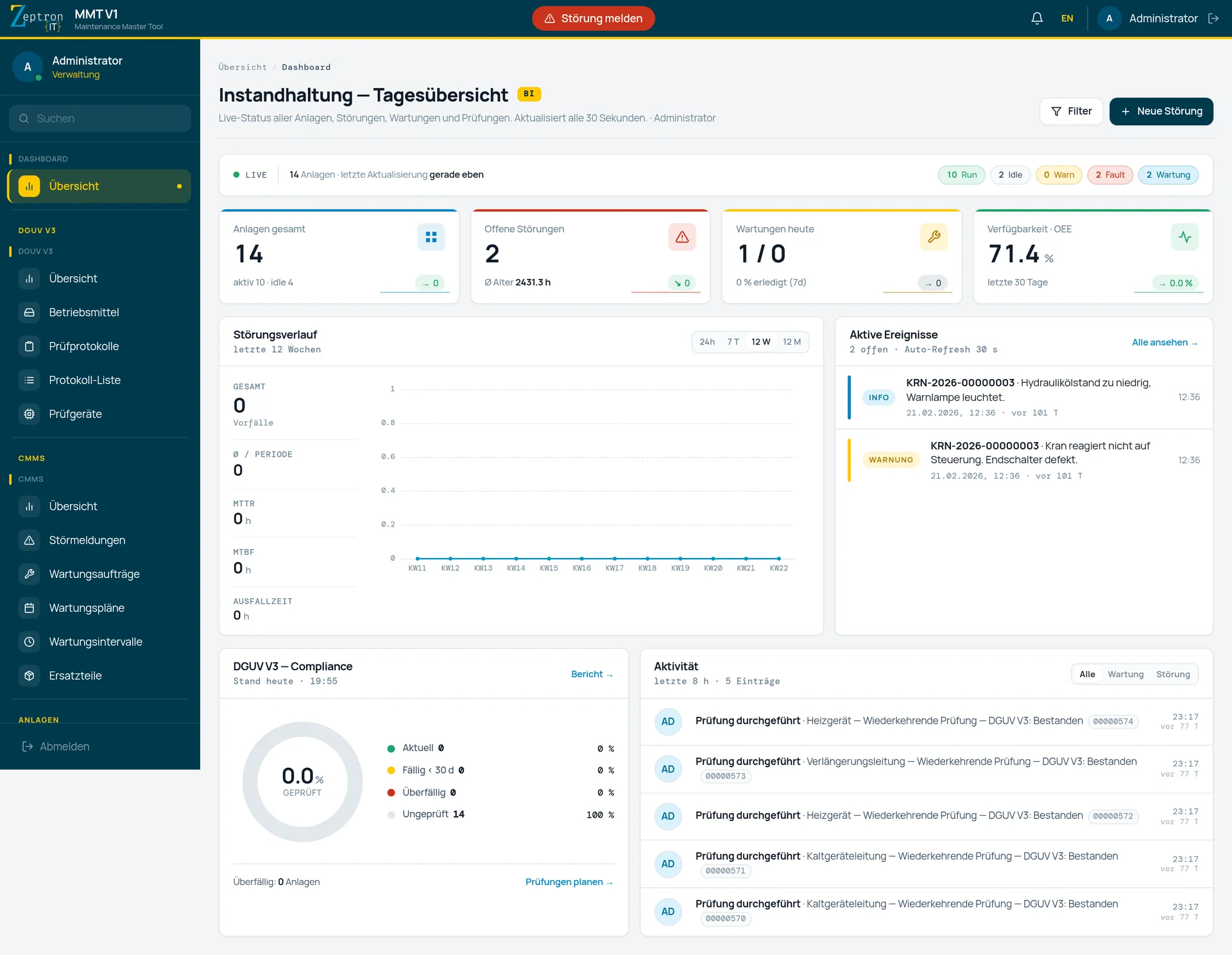
Task: Toggle the 2 Wartung status filter chip
Action: [x=1168, y=175]
